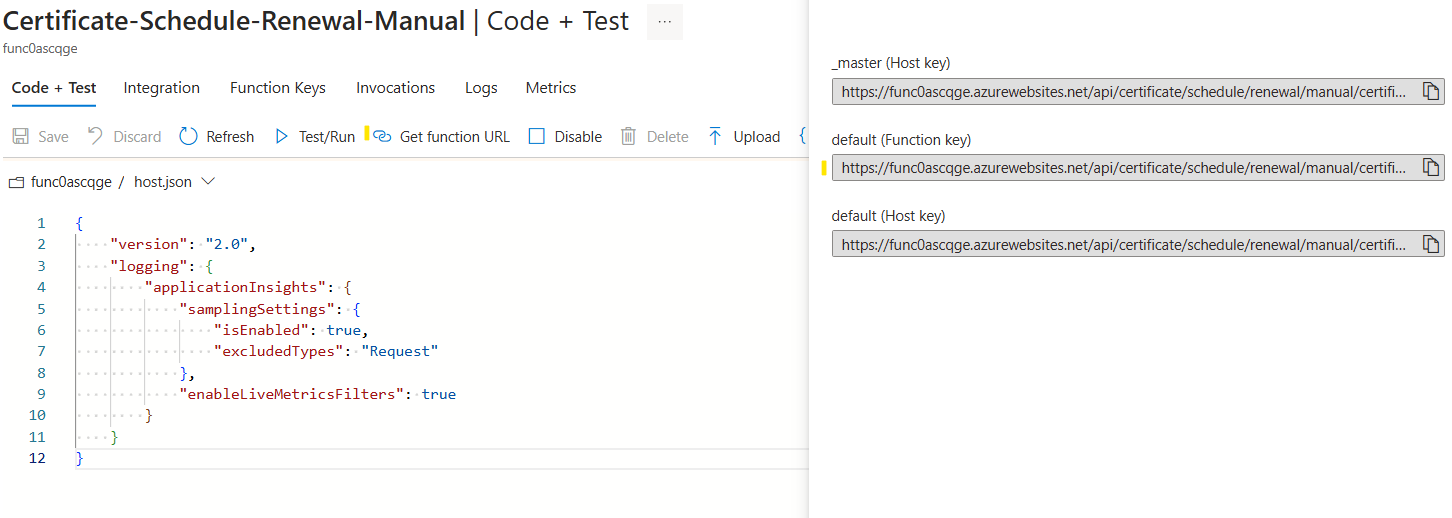Click the "logging" key on line 3
The width and height of the screenshot is (1452, 518).
pos(149,266)
